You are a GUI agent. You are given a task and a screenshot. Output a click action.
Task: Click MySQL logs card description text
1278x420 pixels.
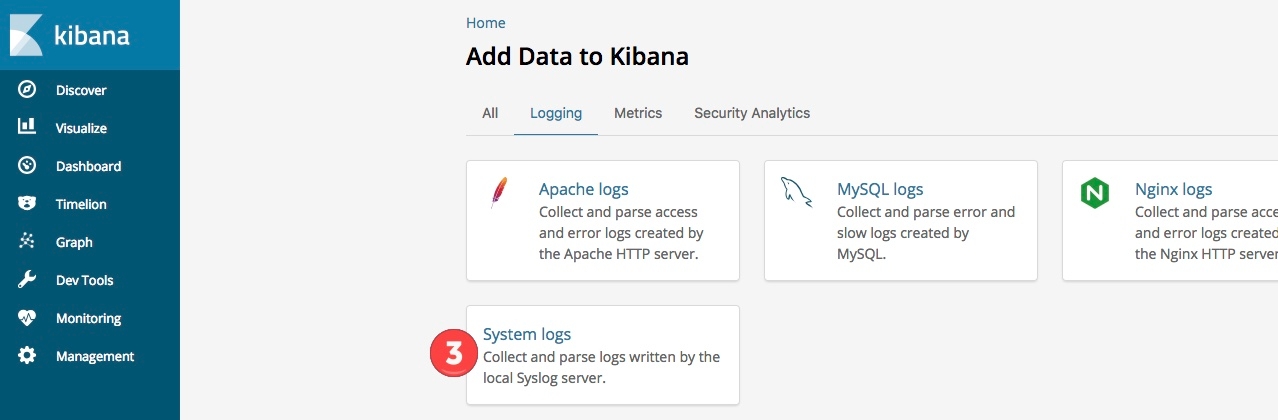coord(926,233)
